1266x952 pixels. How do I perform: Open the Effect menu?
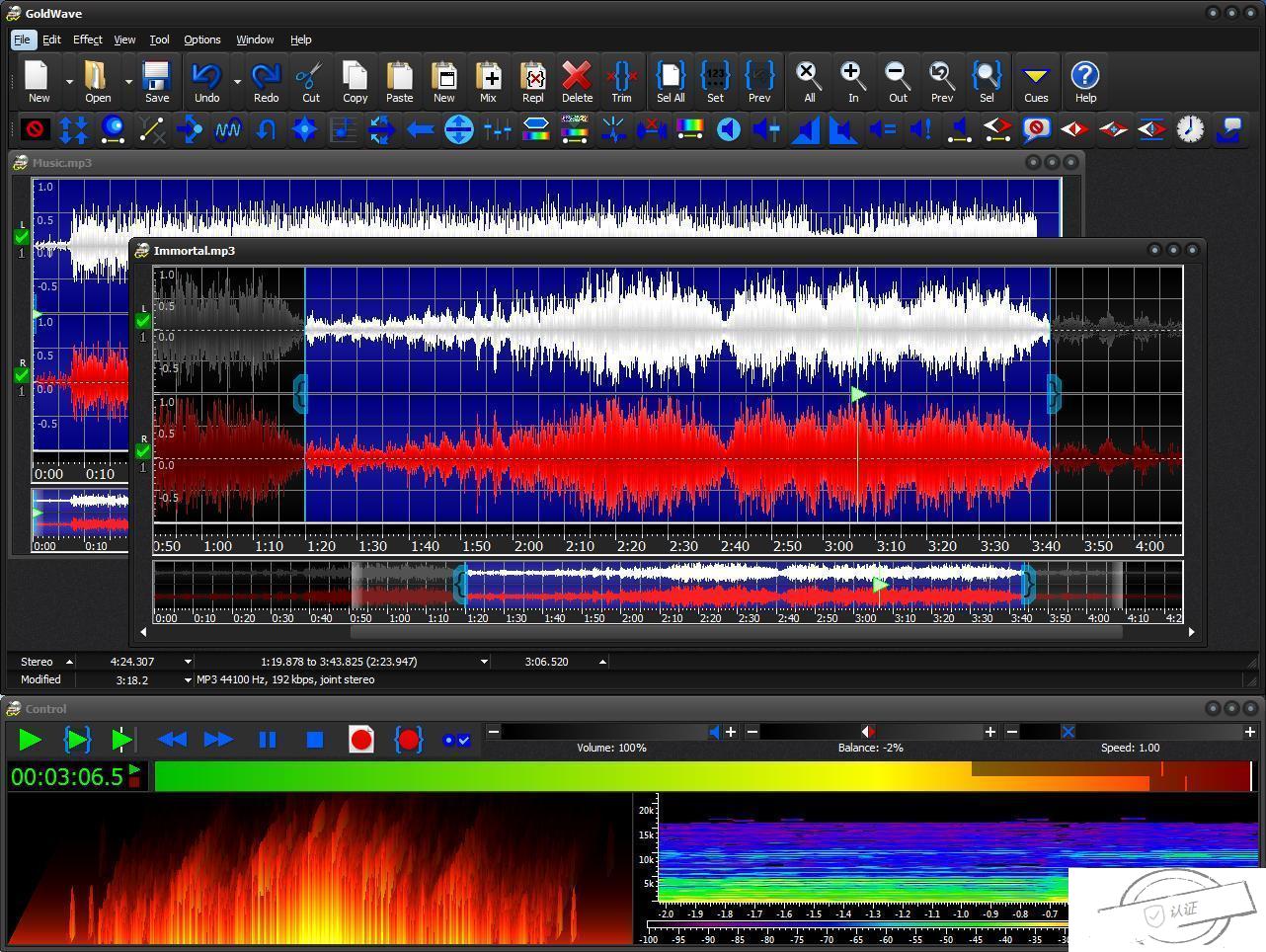tap(87, 40)
